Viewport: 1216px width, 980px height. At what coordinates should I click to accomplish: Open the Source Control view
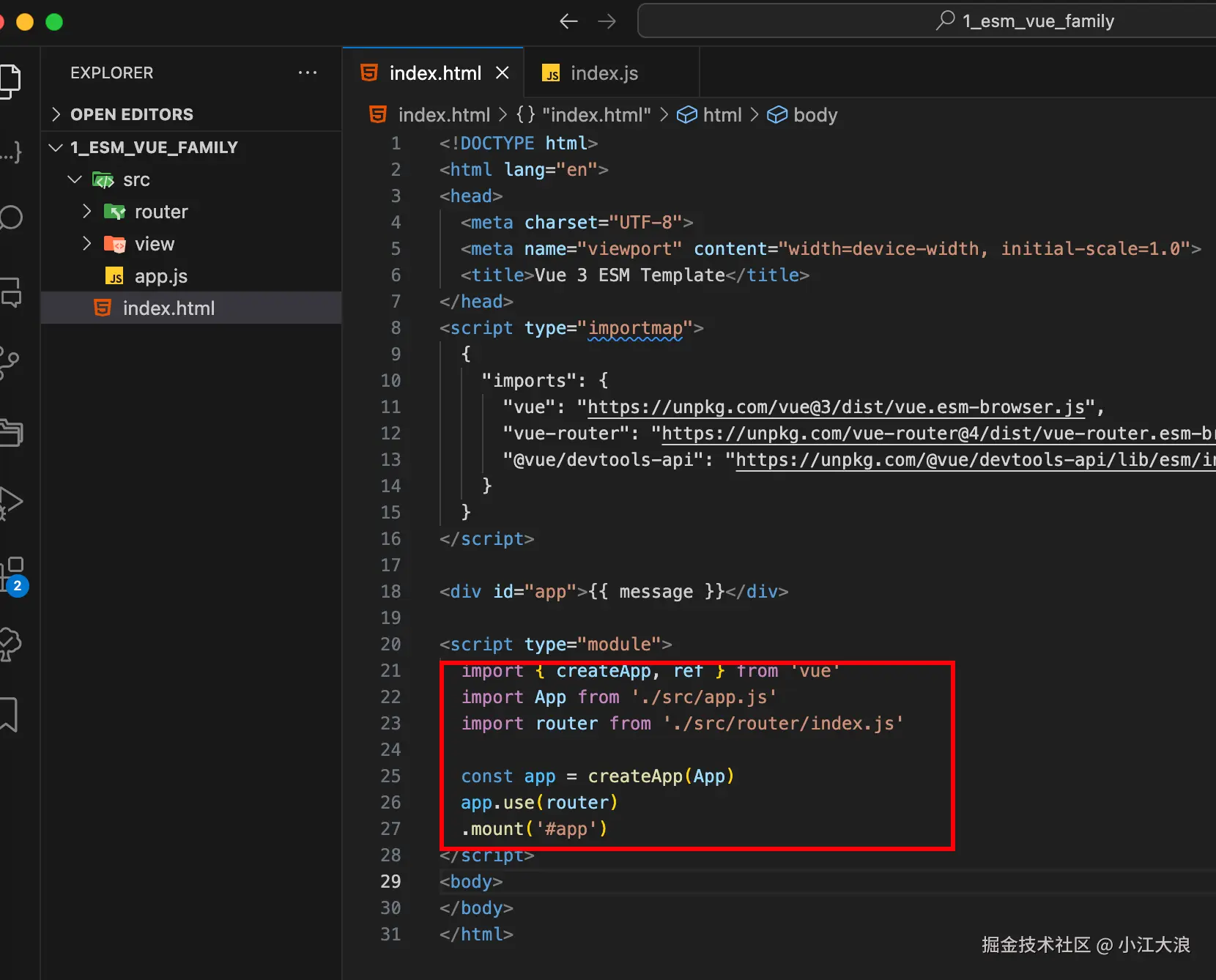pos(9,362)
